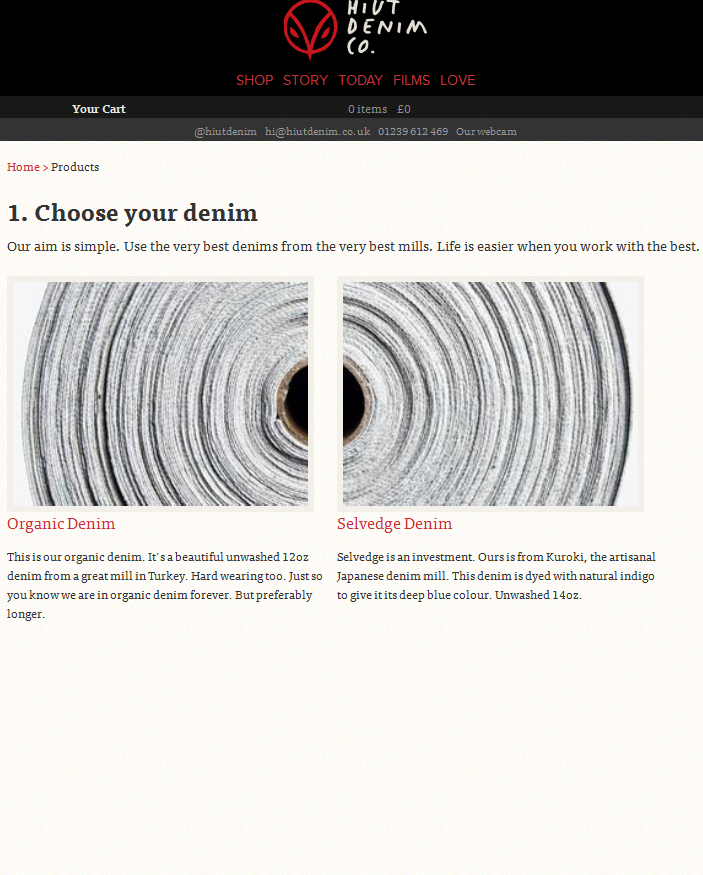Select the Organic Denim roll image

(160, 394)
